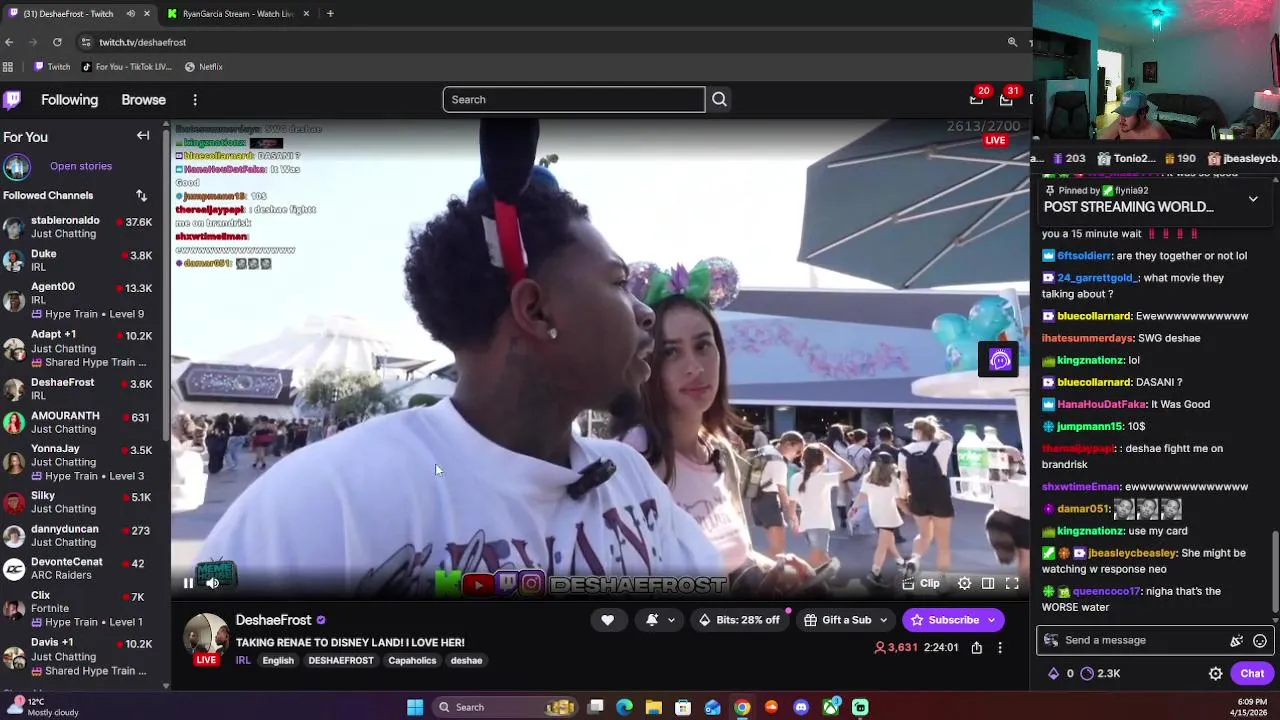1280x720 pixels.
Task: Collapse the For You sidebar
Action: (143, 136)
